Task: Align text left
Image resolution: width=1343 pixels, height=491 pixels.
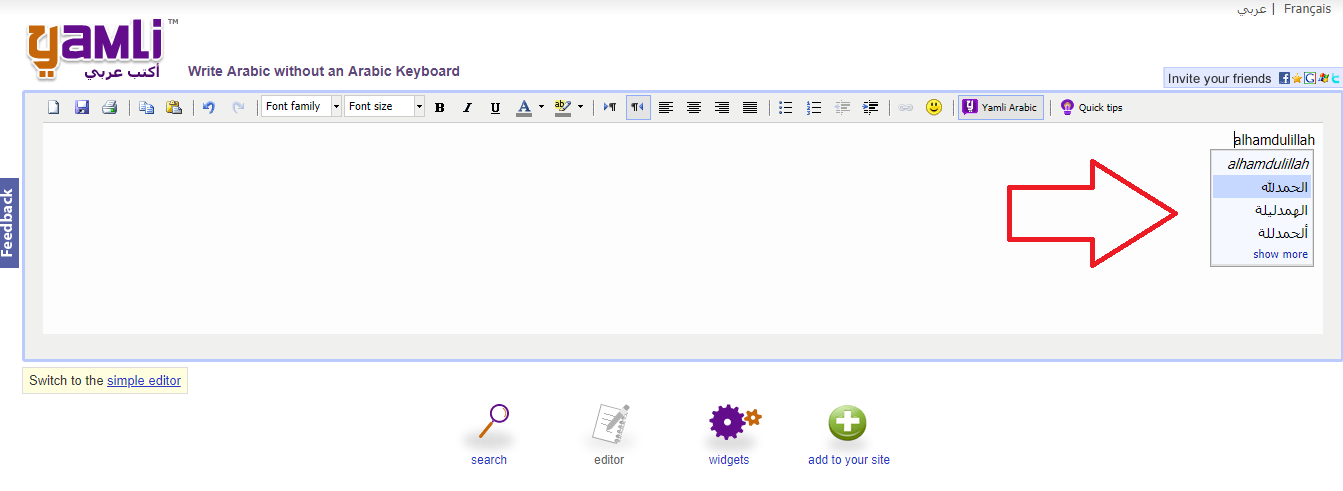Action: pyautogui.click(x=666, y=107)
